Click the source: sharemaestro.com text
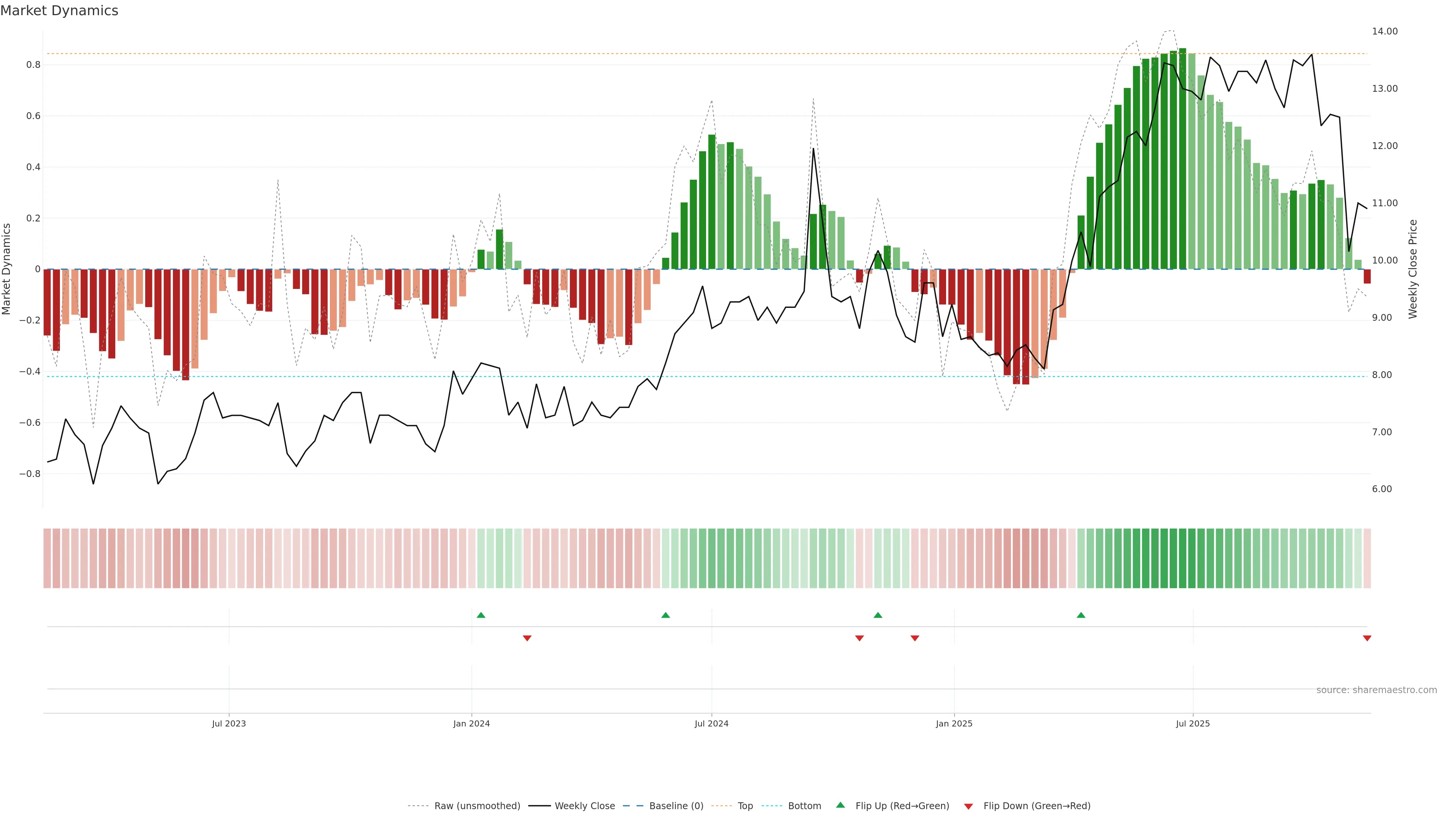Screen dimensions: 1456x819 pyautogui.click(x=1376, y=690)
